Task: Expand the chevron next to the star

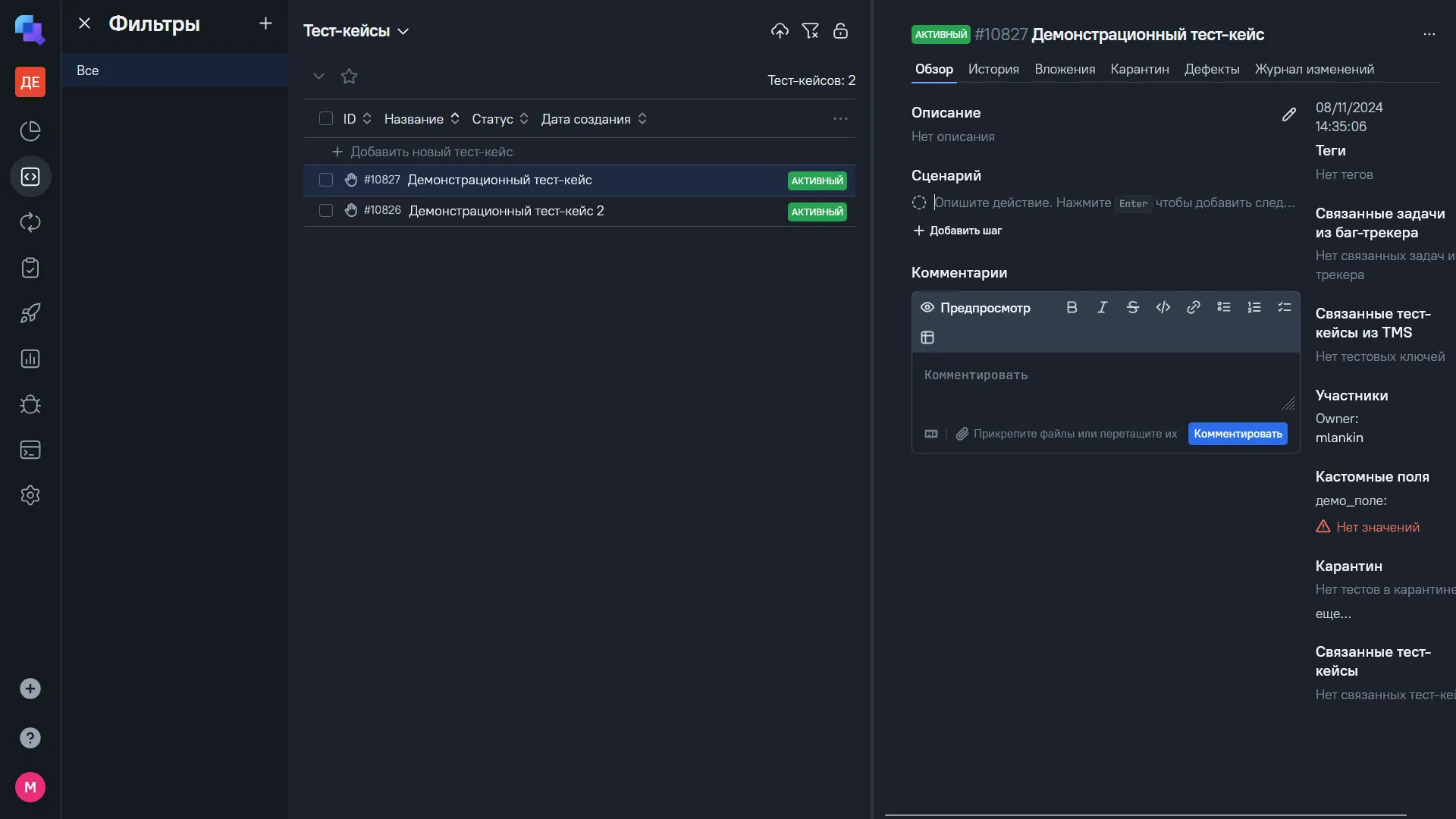Action: coord(318,77)
